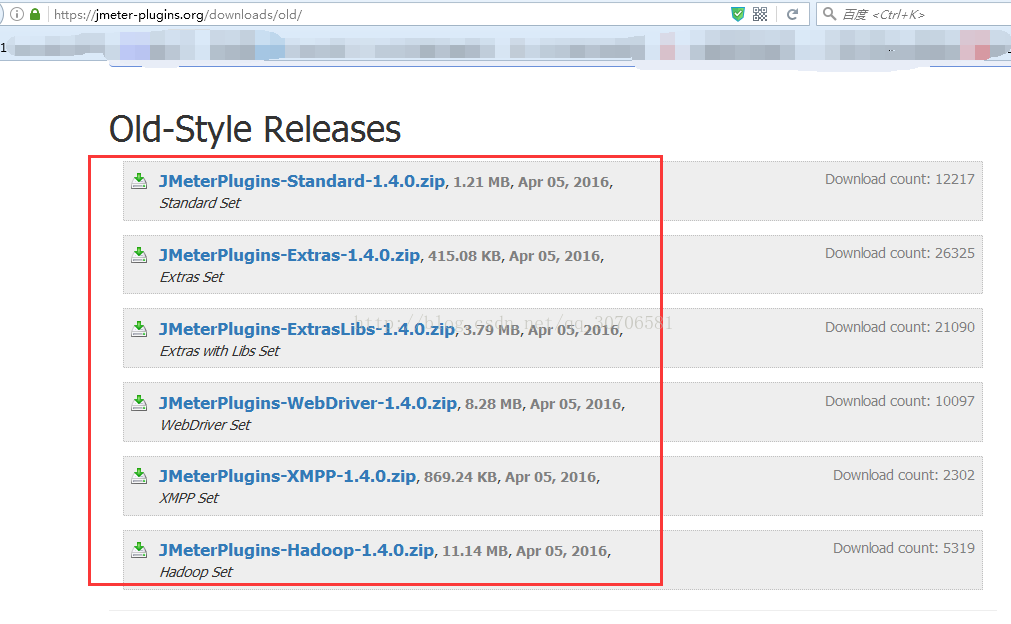Click the download icon beside JMeterPlugins-XMPP-1.4.0.zip
The width and height of the screenshot is (1011, 624).
click(x=139, y=476)
